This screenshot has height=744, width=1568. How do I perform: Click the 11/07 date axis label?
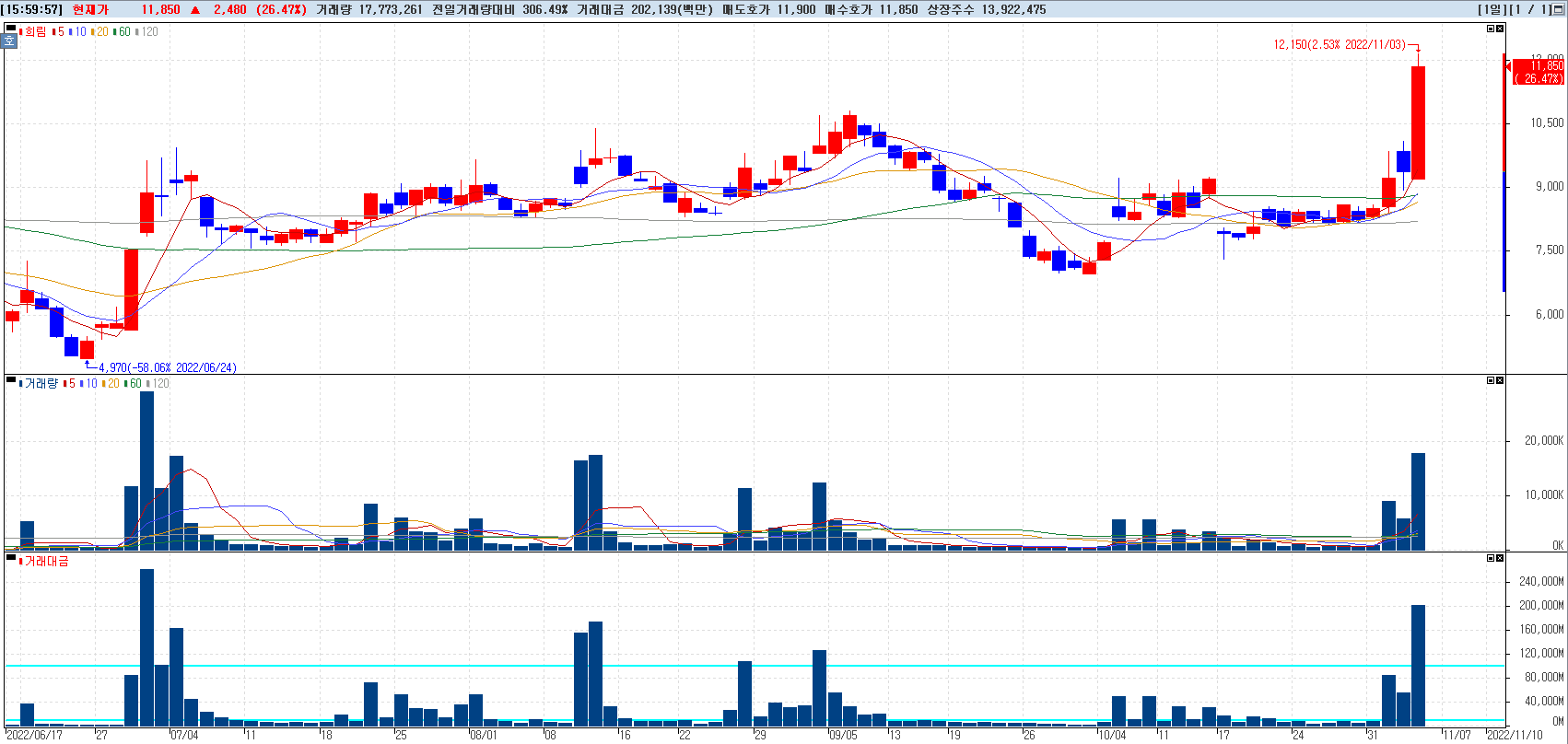(1457, 735)
